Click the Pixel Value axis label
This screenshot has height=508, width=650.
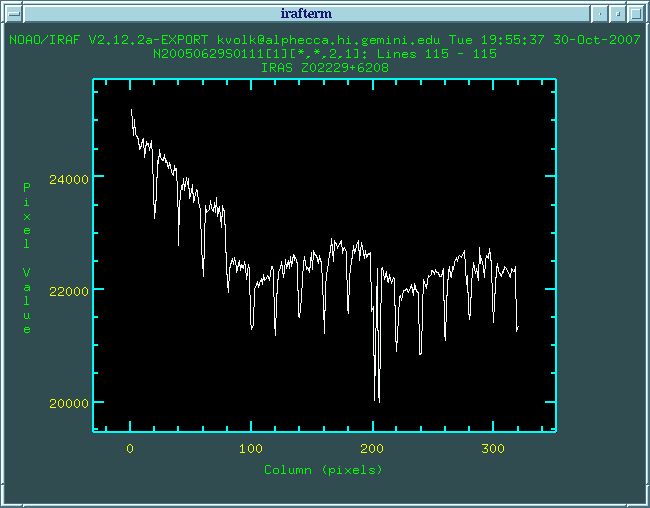(27, 258)
